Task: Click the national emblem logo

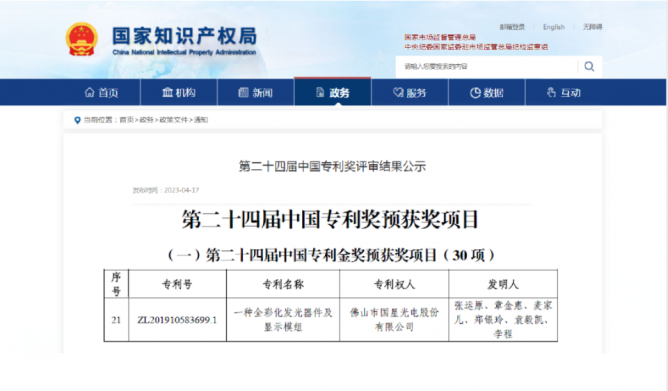Action: coord(81,40)
